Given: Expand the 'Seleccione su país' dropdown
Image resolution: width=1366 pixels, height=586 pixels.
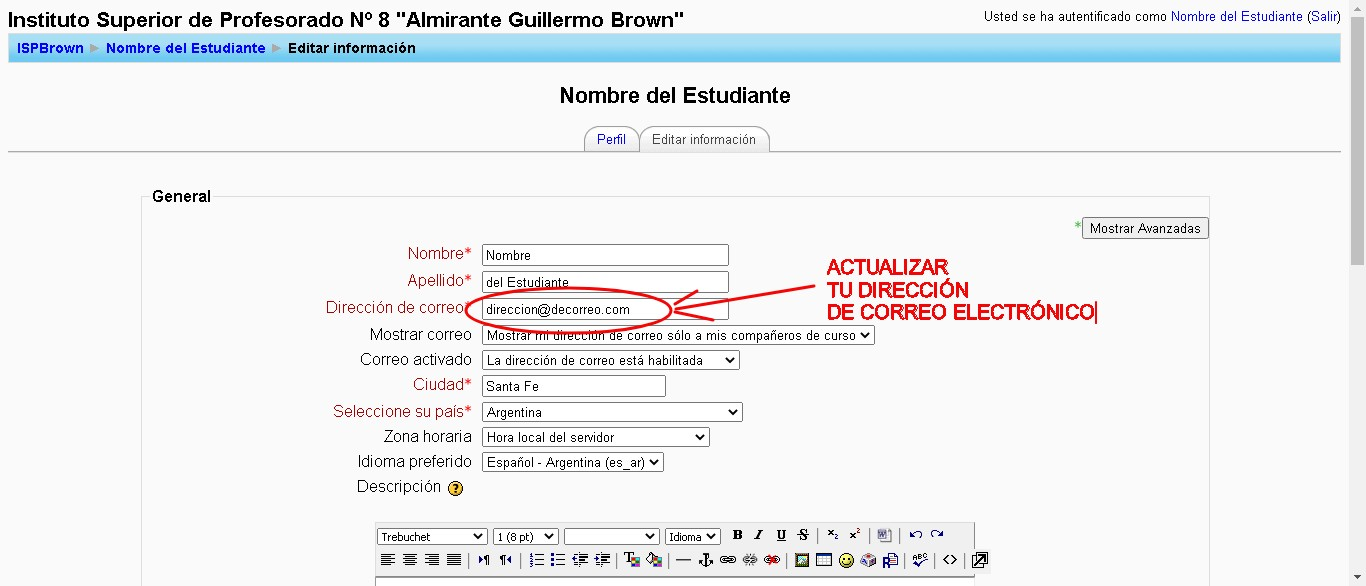Looking at the screenshot, I should 612,412.
